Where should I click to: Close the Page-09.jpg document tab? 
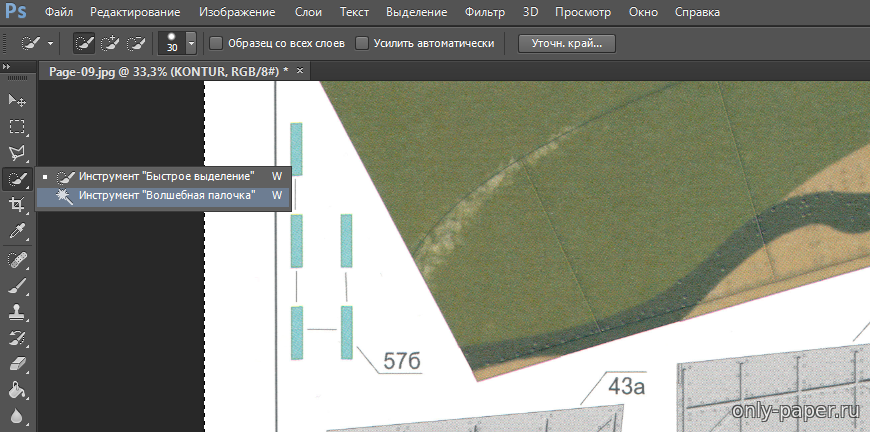point(300,70)
